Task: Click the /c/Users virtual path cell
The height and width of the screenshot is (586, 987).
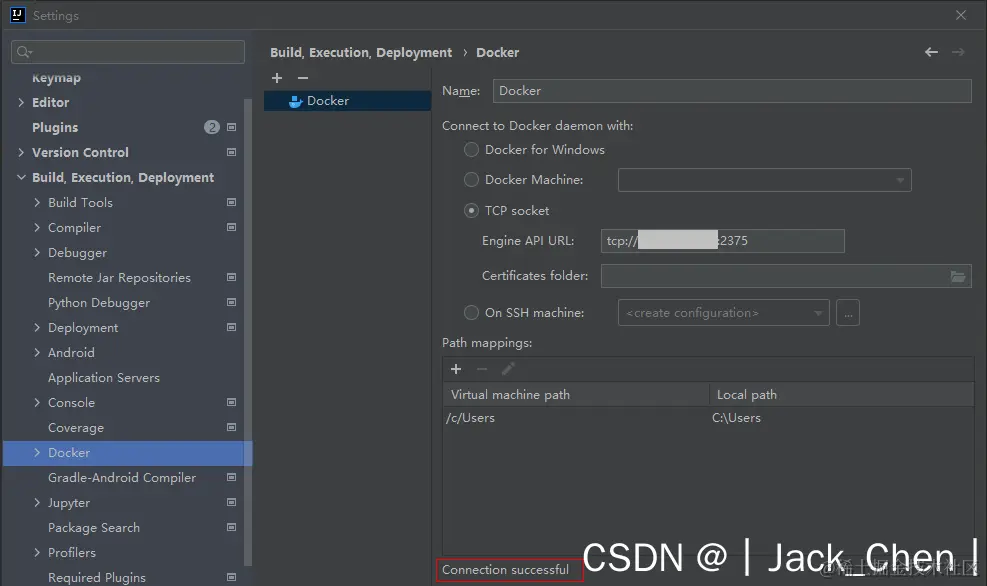Action: (x=471, y=418)
